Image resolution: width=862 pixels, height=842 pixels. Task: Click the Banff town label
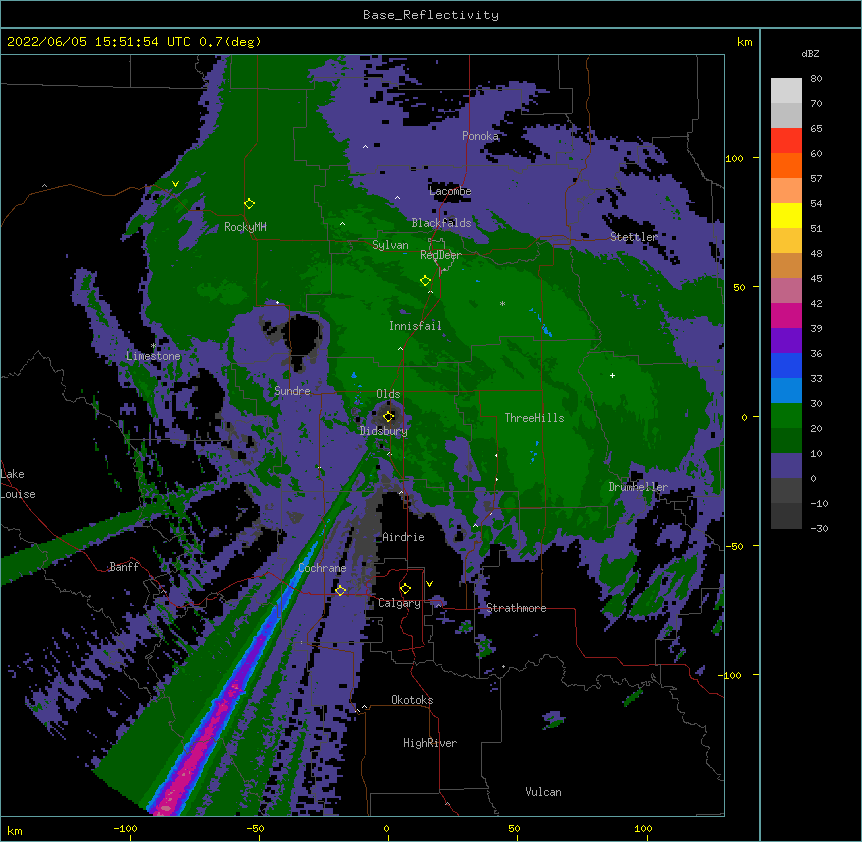click(x=124, y=567)
